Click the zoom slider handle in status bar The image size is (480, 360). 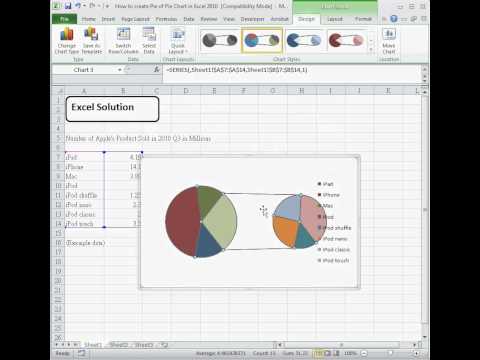tap(390, 353)
